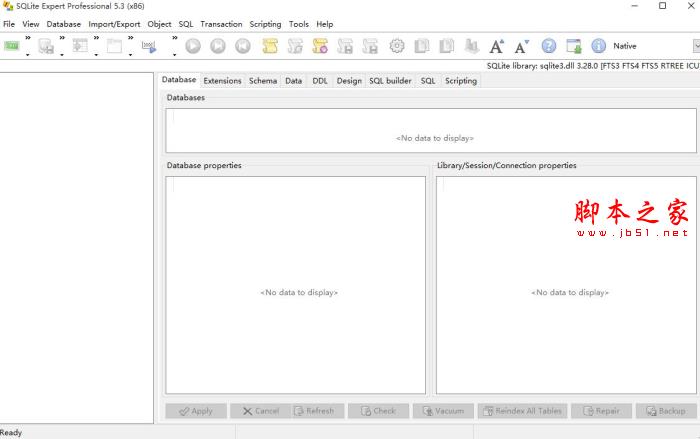Screen dimensions: 700x439
Task: Open help via blue question mark icon
Action: pos(549,46)
